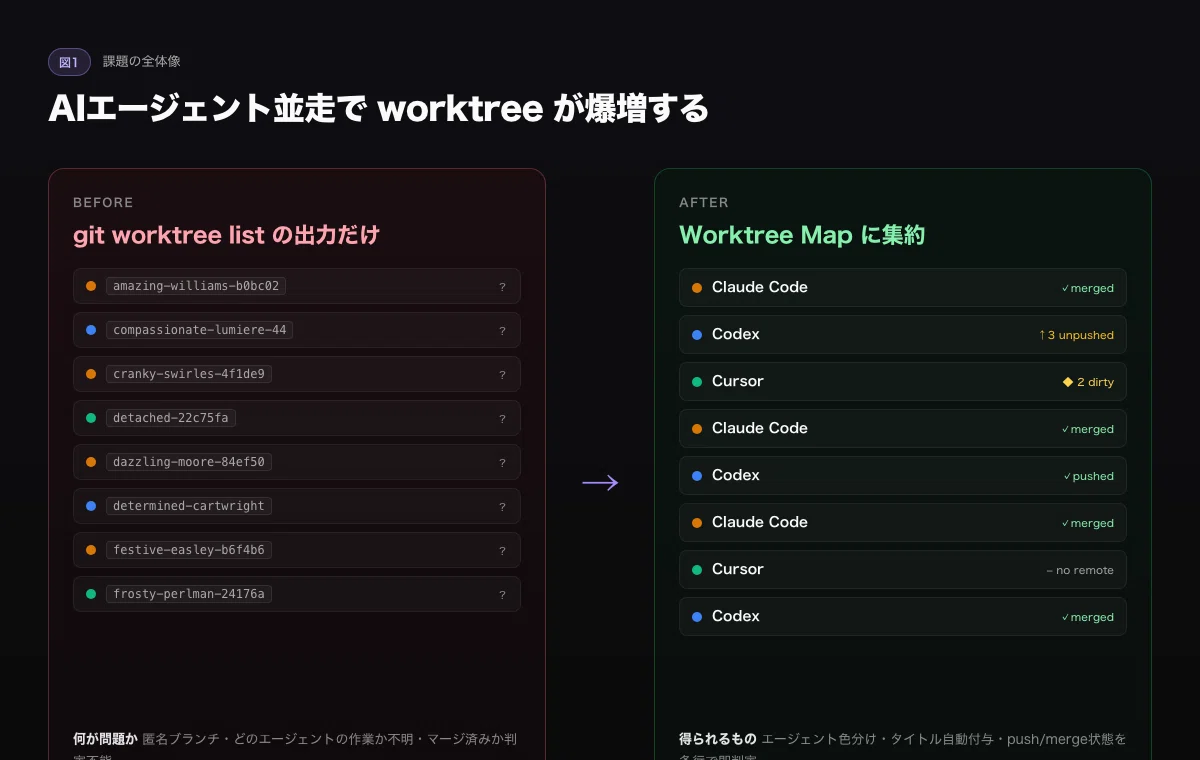Click the question mark on detached-22c75fa row
1200x760 pixels.
click(502, 419)
